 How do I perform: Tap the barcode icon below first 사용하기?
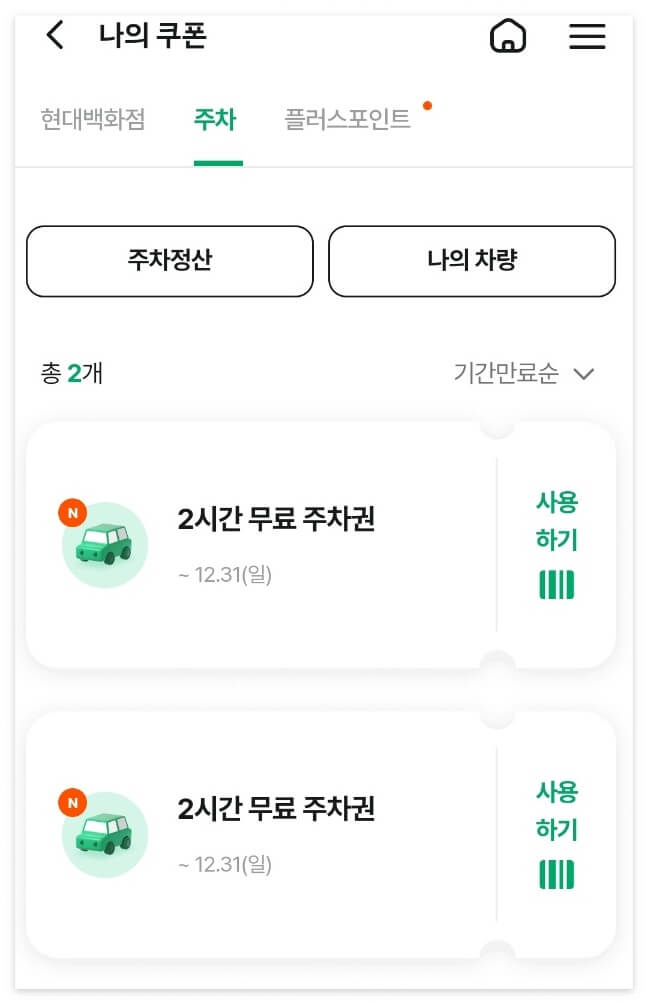point(556,583)
